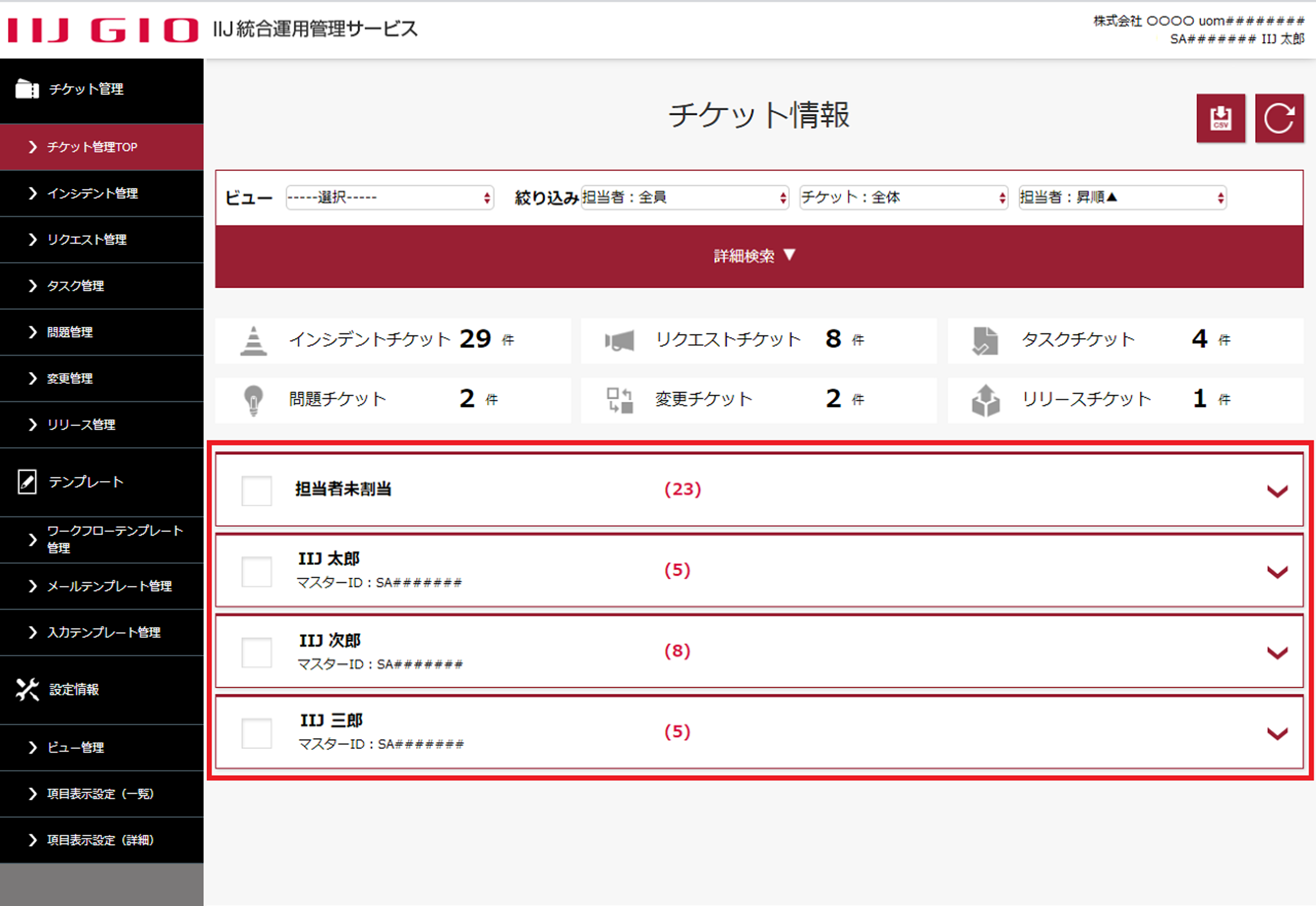Viewport: 1316px width, 906px height.
Task: Click the IIJ 太郎 name in list
Action: [329, 559]
